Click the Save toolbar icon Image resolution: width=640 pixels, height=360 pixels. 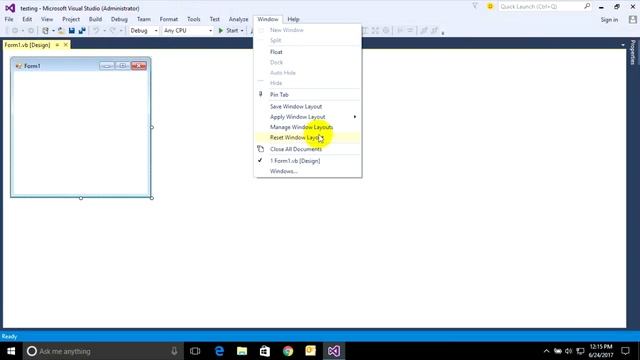(72, 31)
